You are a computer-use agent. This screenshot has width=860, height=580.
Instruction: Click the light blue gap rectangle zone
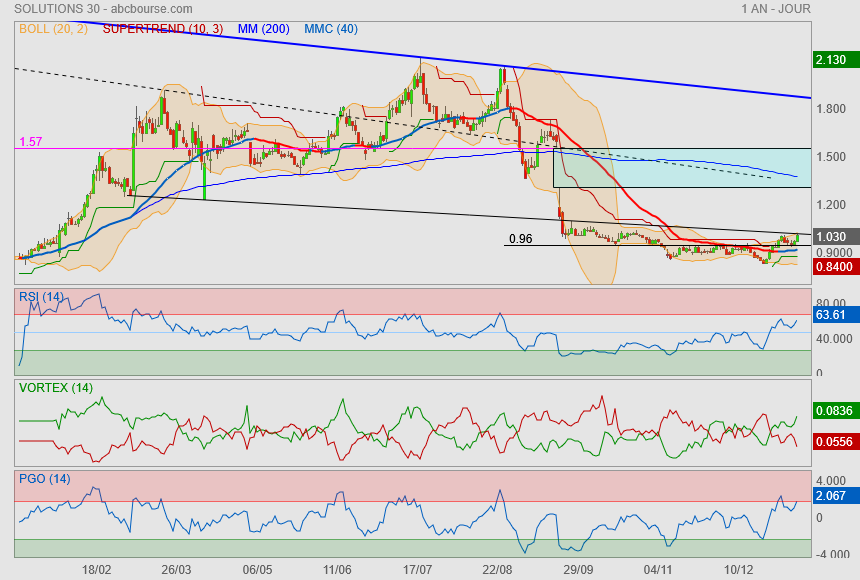pos(680,167)
